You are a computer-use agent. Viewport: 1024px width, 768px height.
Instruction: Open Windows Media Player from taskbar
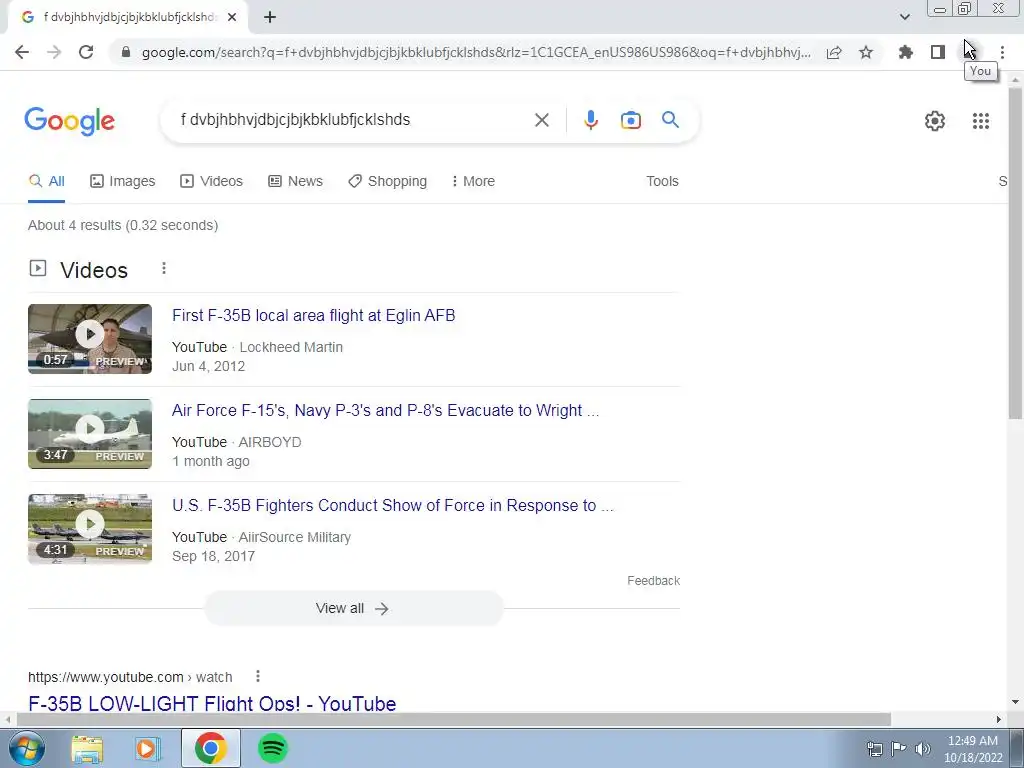pyautogui.click(x=148, y=748)
